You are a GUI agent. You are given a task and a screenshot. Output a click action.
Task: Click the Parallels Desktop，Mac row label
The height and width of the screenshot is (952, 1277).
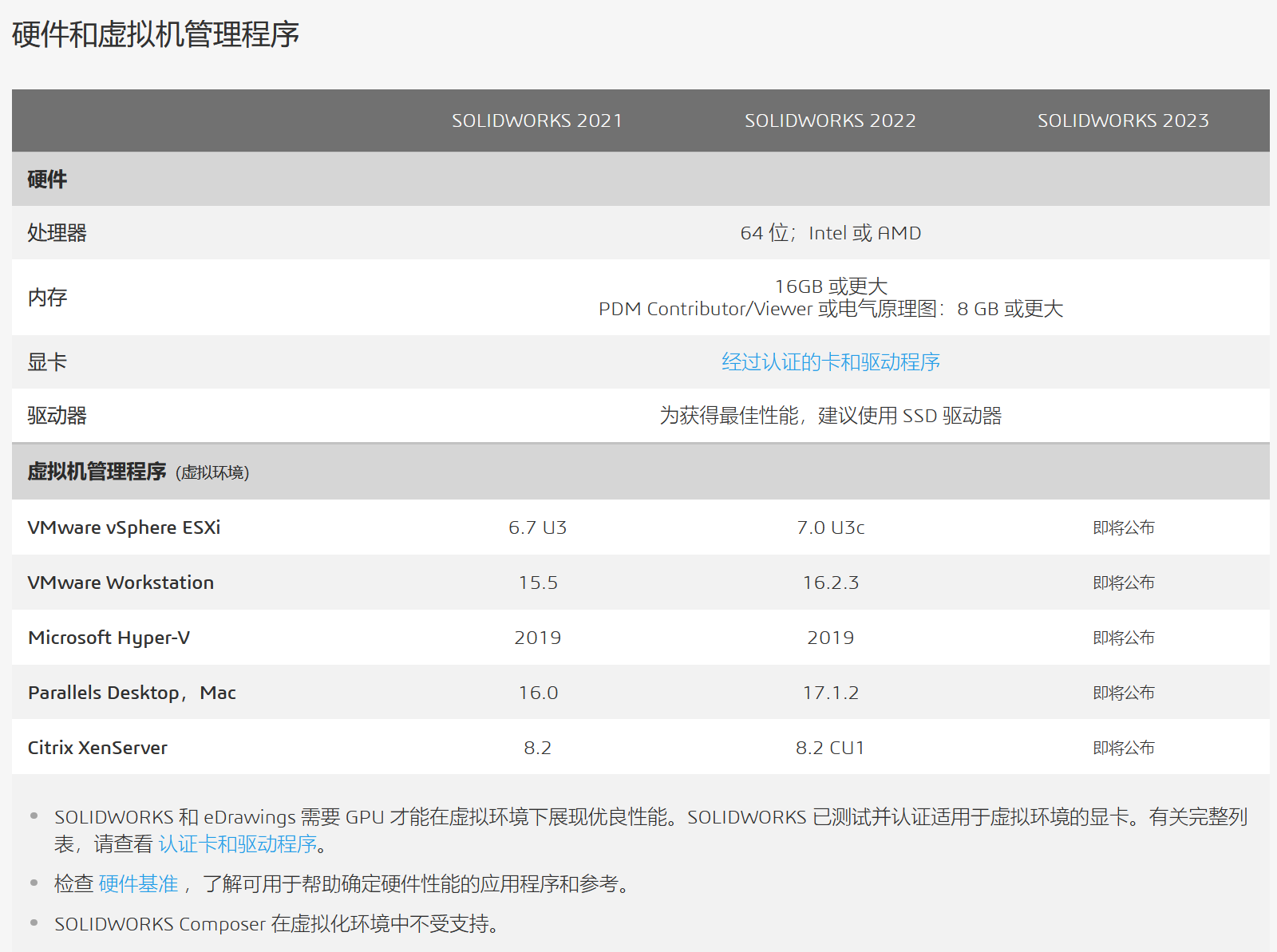pos(132,693)
